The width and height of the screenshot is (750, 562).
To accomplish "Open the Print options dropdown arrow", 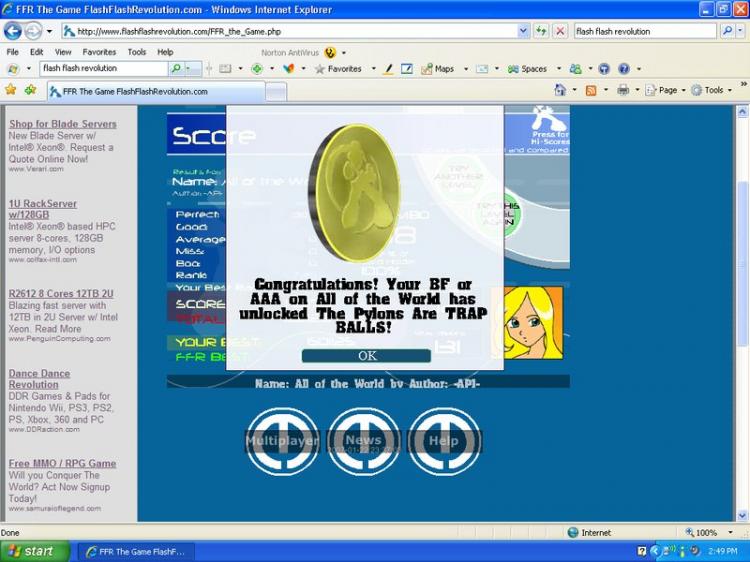I will pyautogui.click(x=637, y=90).
